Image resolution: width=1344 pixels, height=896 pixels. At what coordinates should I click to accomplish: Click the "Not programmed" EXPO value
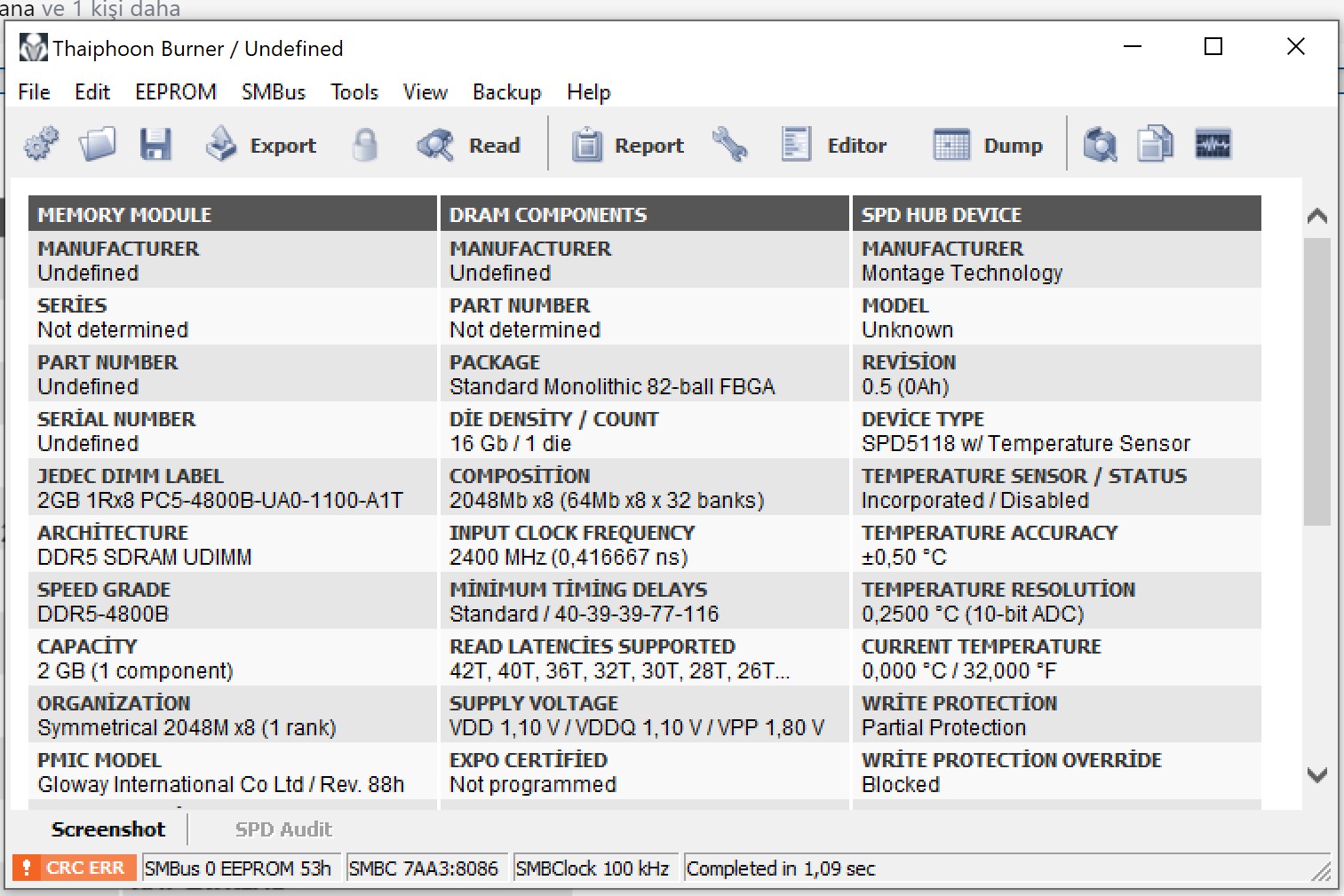pos(533,784)
